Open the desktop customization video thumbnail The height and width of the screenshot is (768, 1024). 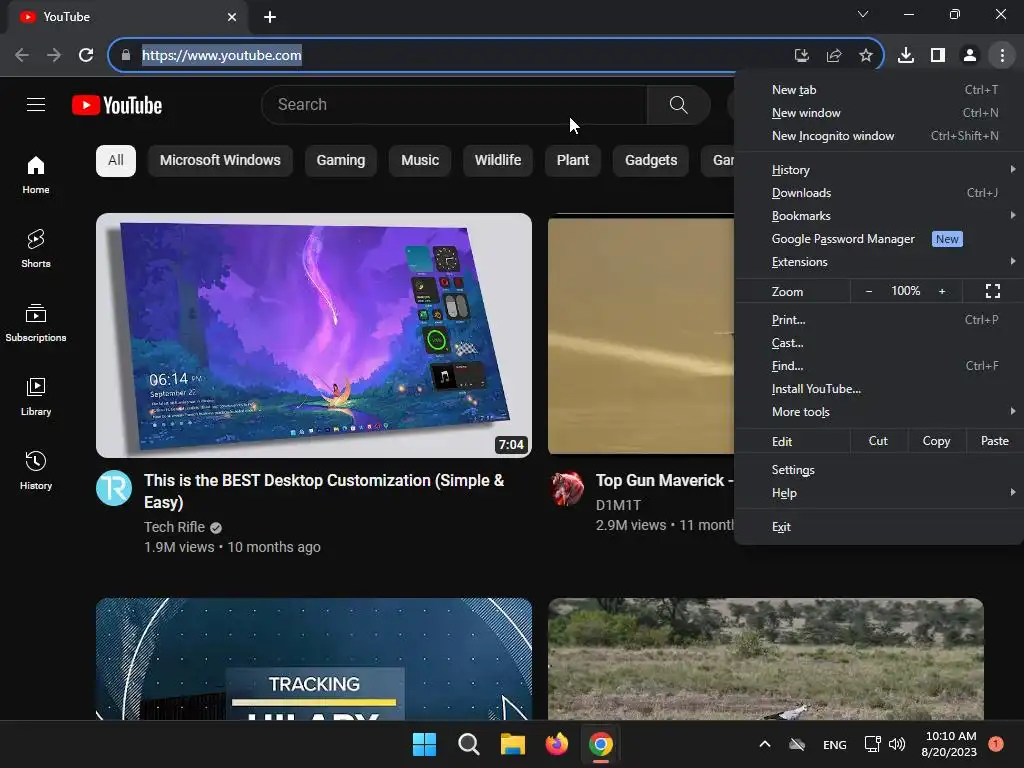313,335
